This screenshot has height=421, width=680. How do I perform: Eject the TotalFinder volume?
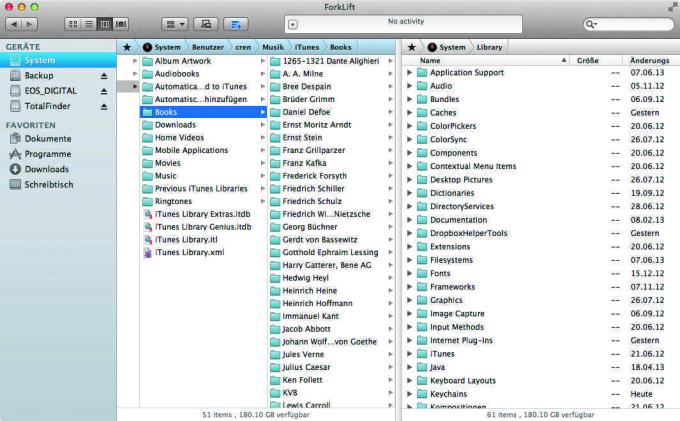coord(104,106)
